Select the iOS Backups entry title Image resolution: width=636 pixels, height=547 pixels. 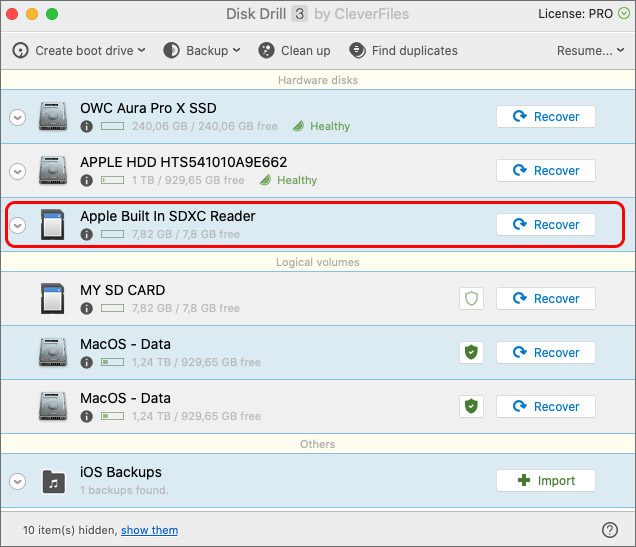[x=121, y=472]
